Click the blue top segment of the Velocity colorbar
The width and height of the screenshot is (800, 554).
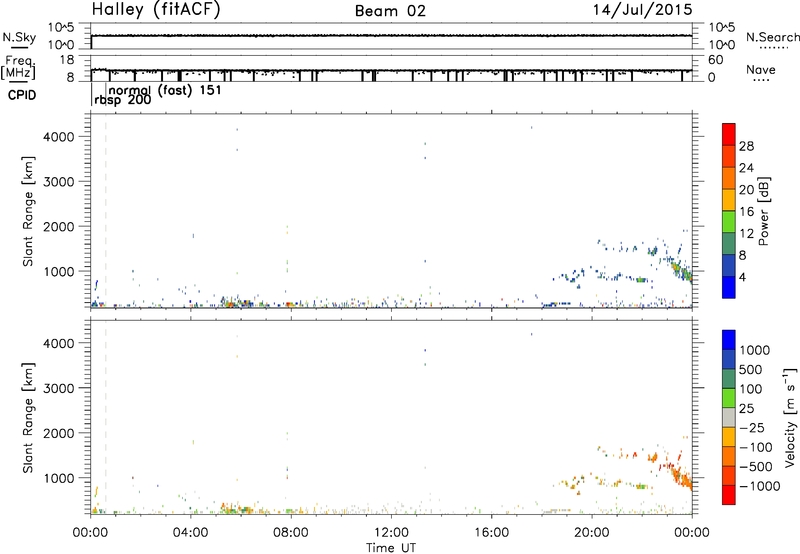click(729, 340)
